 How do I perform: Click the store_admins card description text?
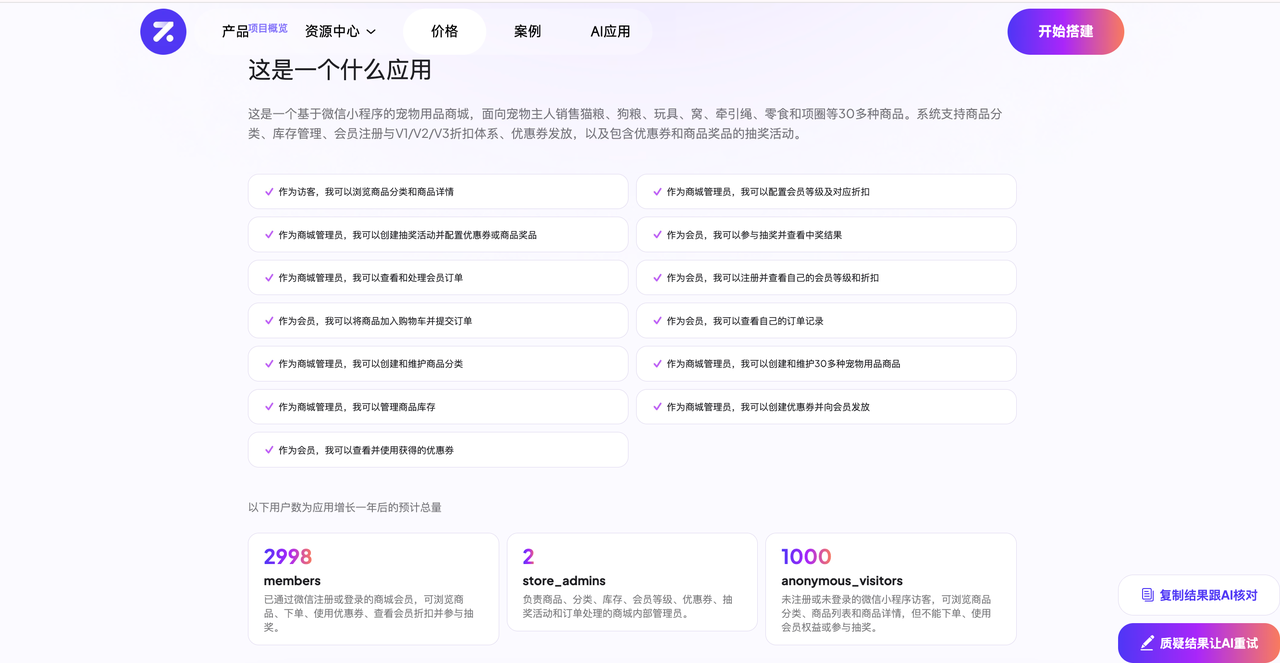point(628,606)
